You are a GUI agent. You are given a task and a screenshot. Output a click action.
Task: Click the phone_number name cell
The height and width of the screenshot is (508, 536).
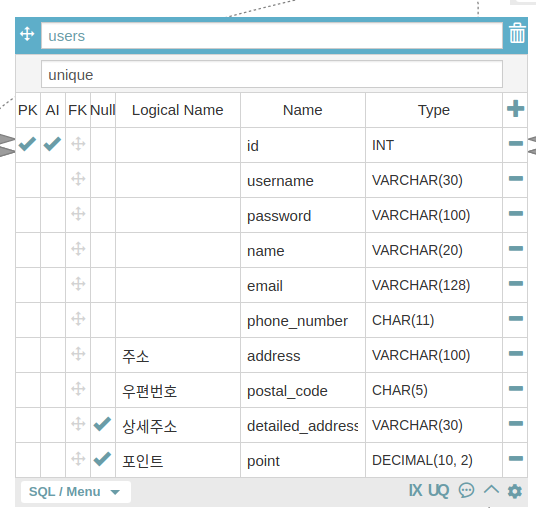pos(303,320)
